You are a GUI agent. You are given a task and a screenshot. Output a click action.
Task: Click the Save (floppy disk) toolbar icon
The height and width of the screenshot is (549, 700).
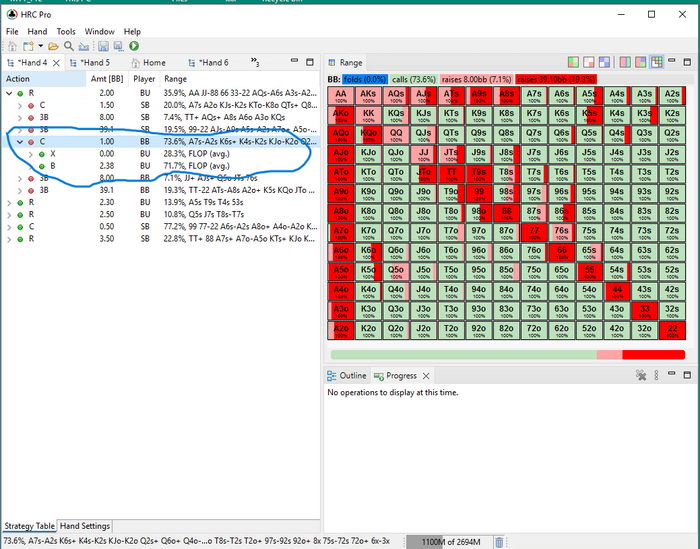[x=104, y=46]
